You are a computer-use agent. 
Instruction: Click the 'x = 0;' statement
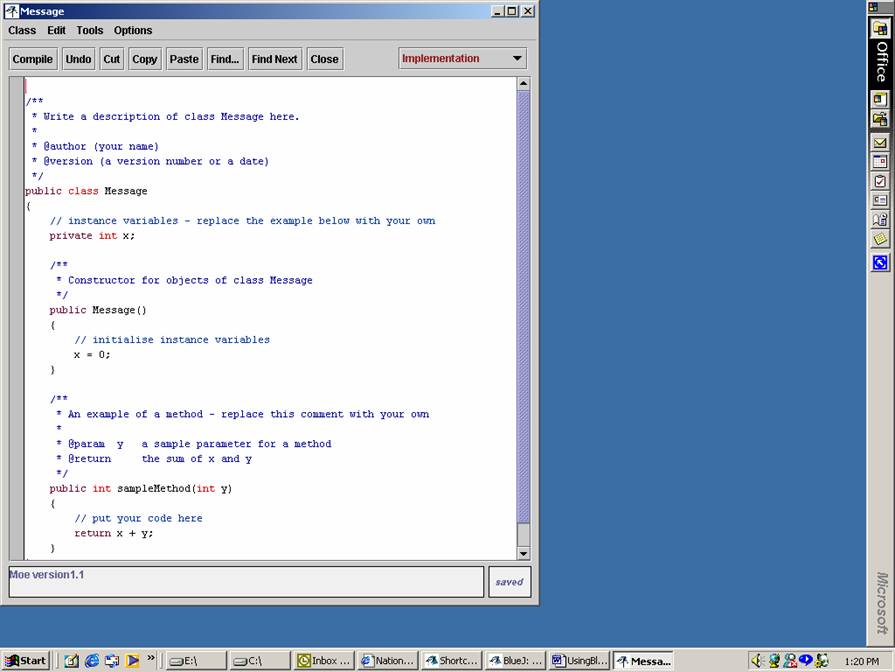(x=92, y=355)
